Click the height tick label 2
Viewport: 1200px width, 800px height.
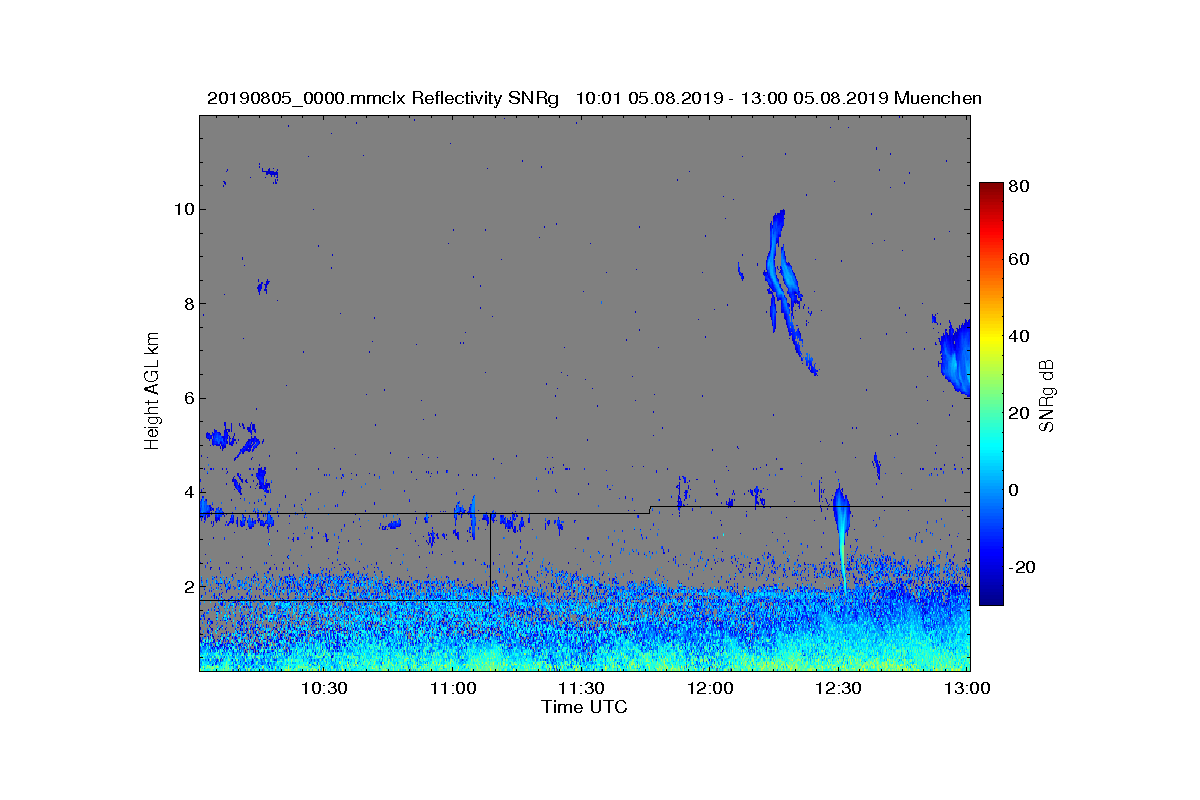point(187,586)
